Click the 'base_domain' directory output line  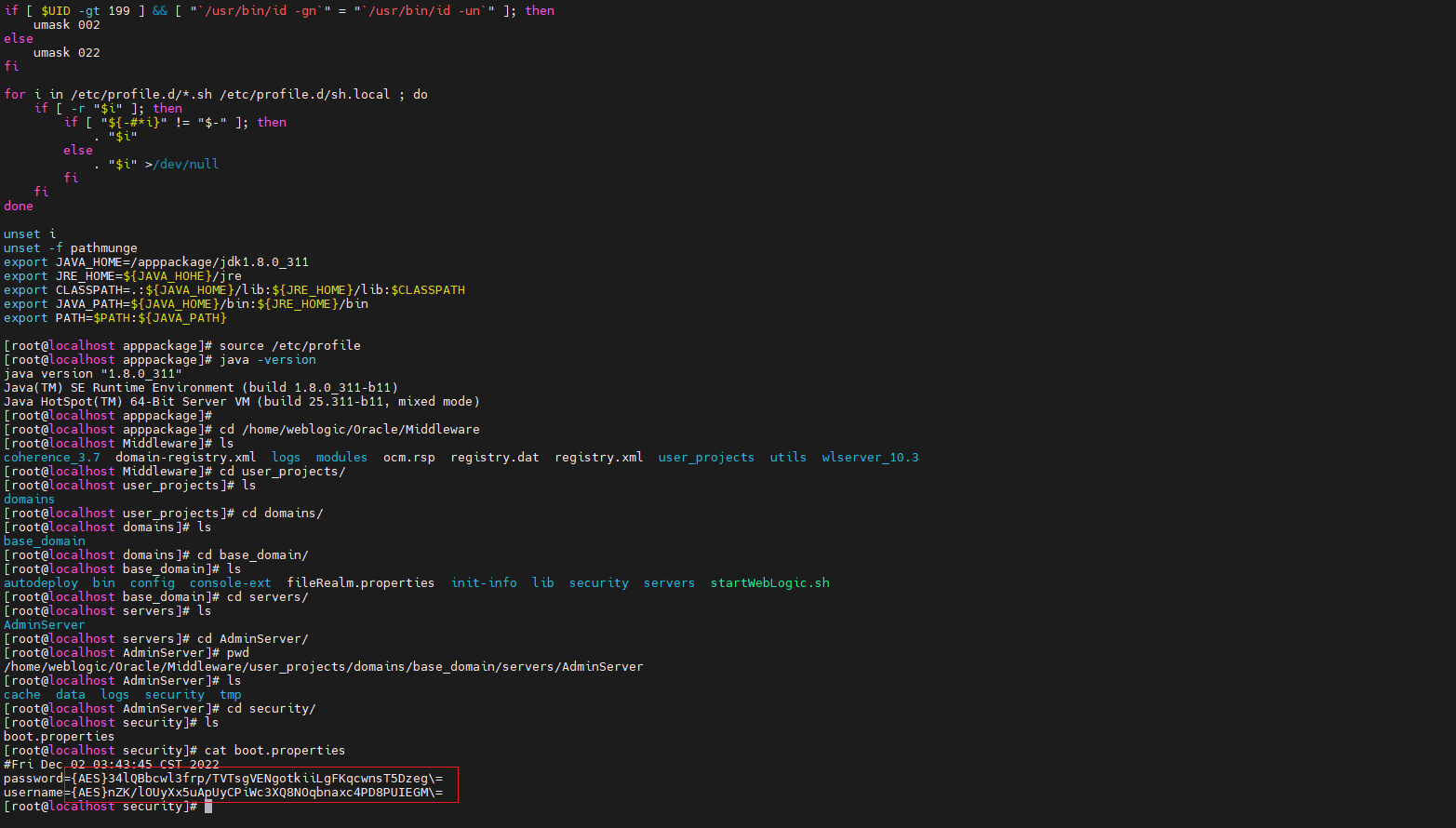45,541
